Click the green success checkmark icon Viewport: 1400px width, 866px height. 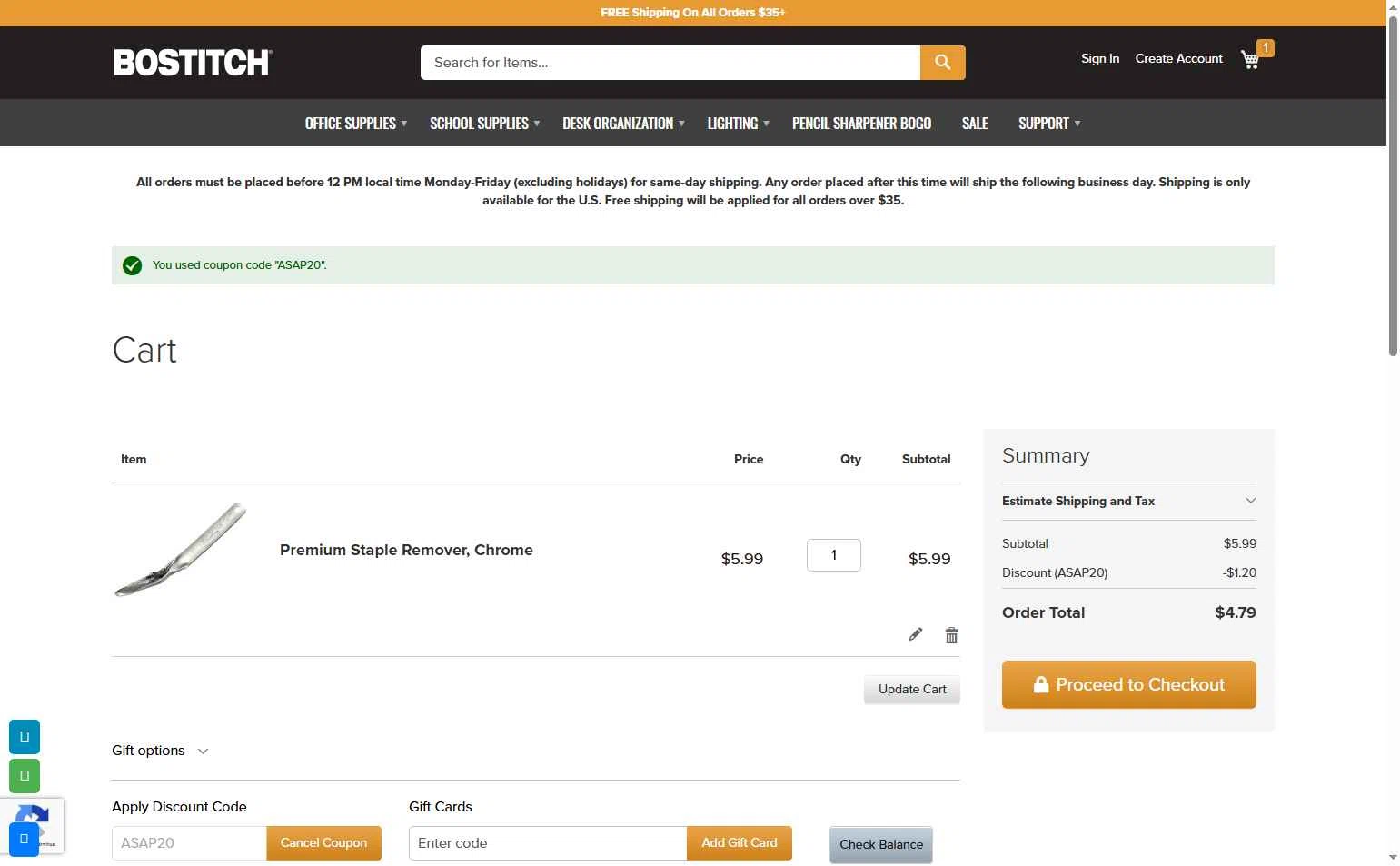click(x=132, y=265)
